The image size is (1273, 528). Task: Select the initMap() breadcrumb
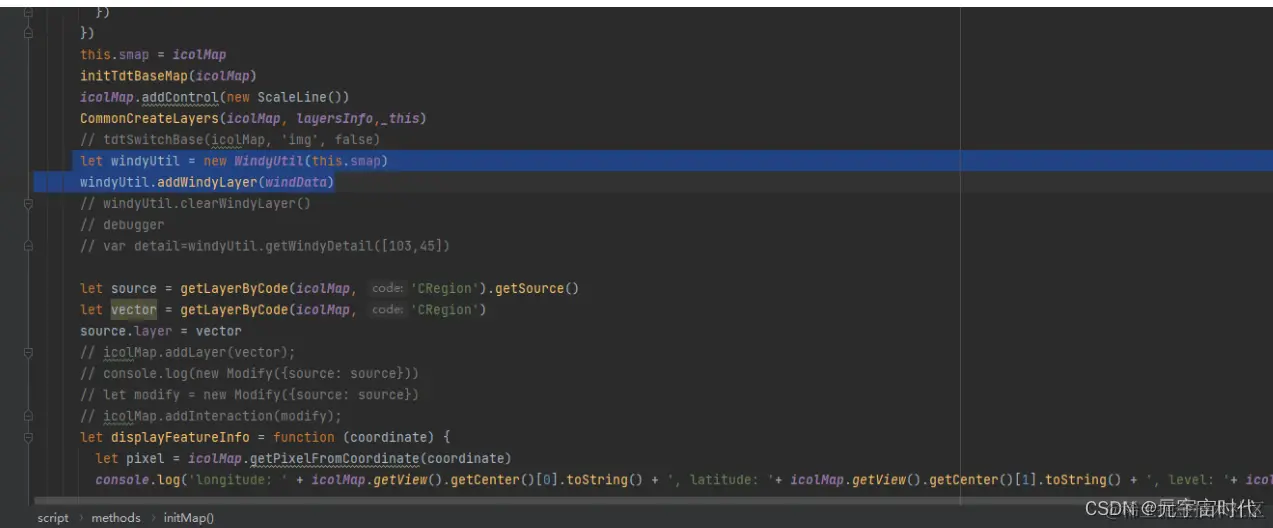[x=189, y=518]
